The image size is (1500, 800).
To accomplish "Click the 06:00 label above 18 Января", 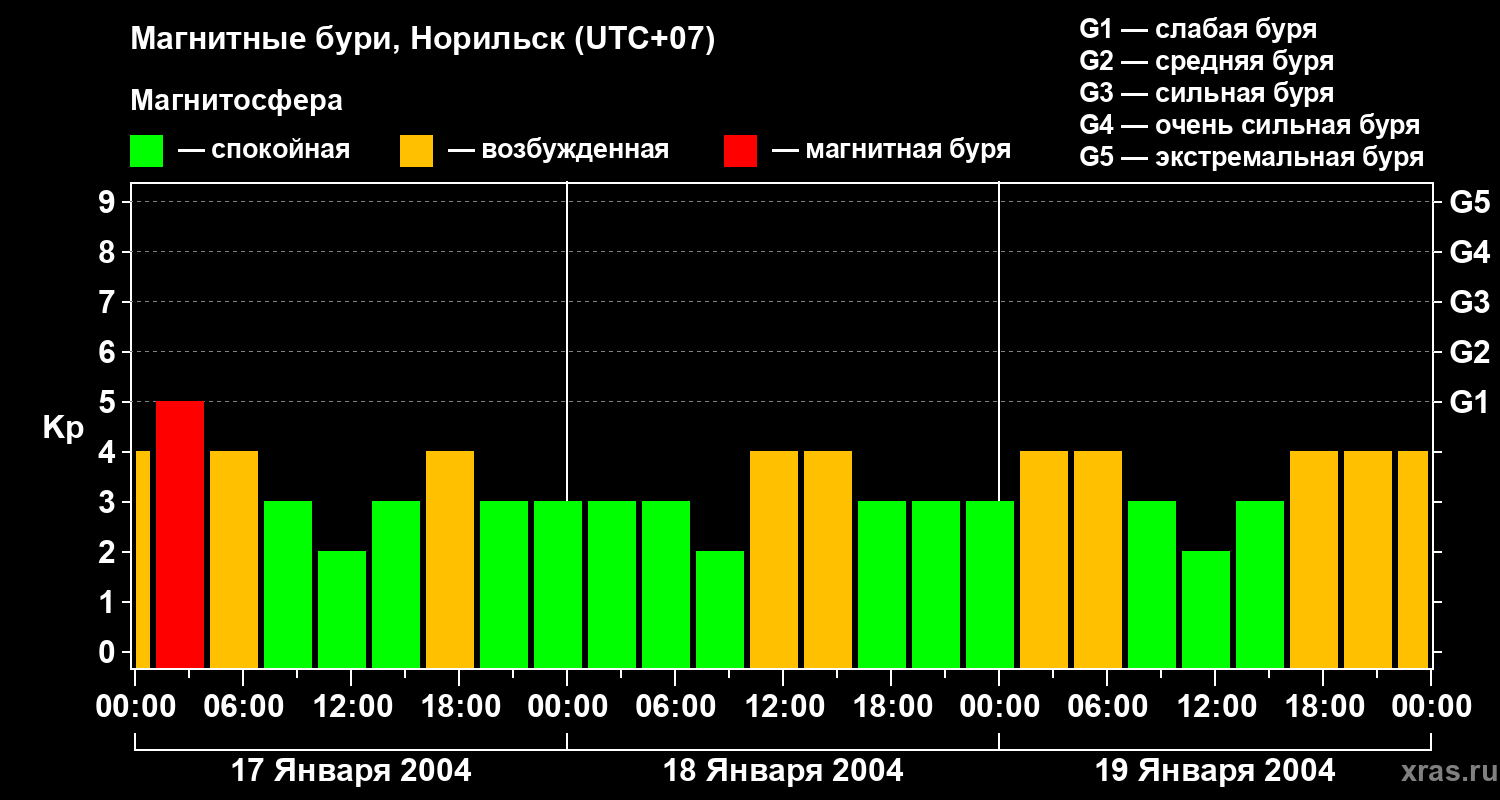I will (675, 707).
